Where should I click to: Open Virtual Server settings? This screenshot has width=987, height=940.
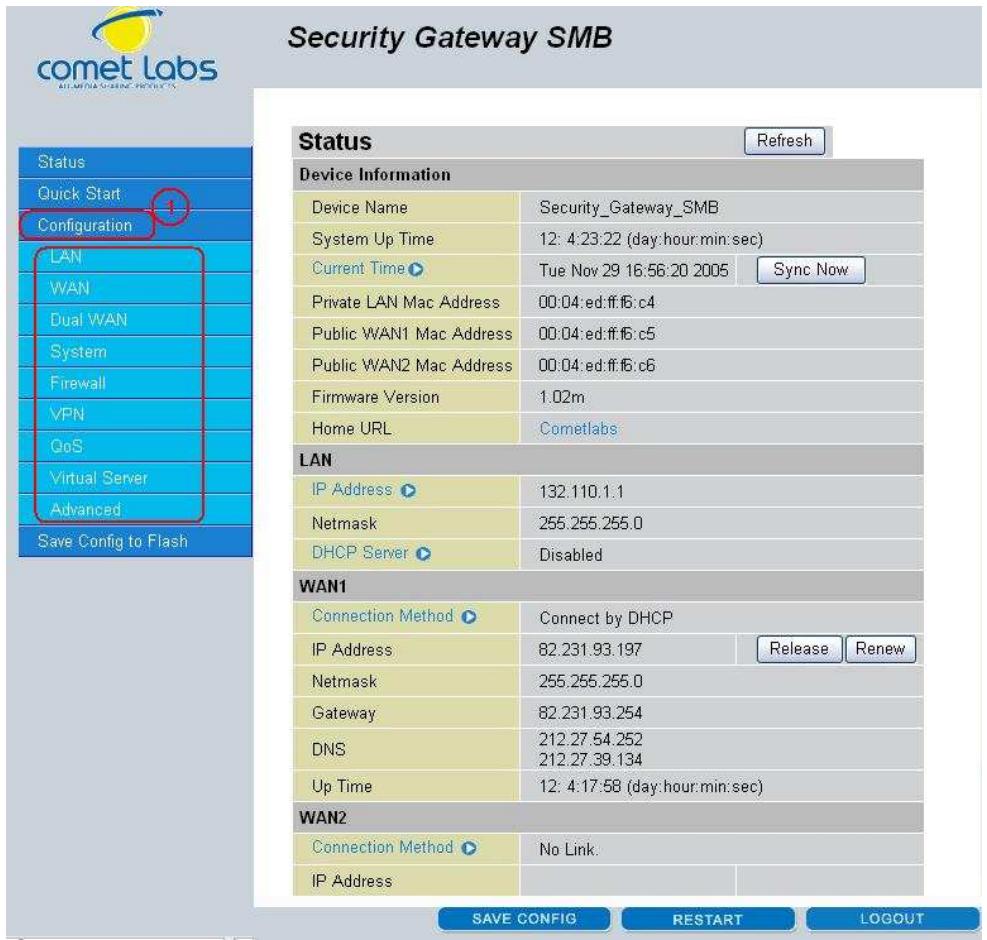pyautogui.click(x=135, y=478)
